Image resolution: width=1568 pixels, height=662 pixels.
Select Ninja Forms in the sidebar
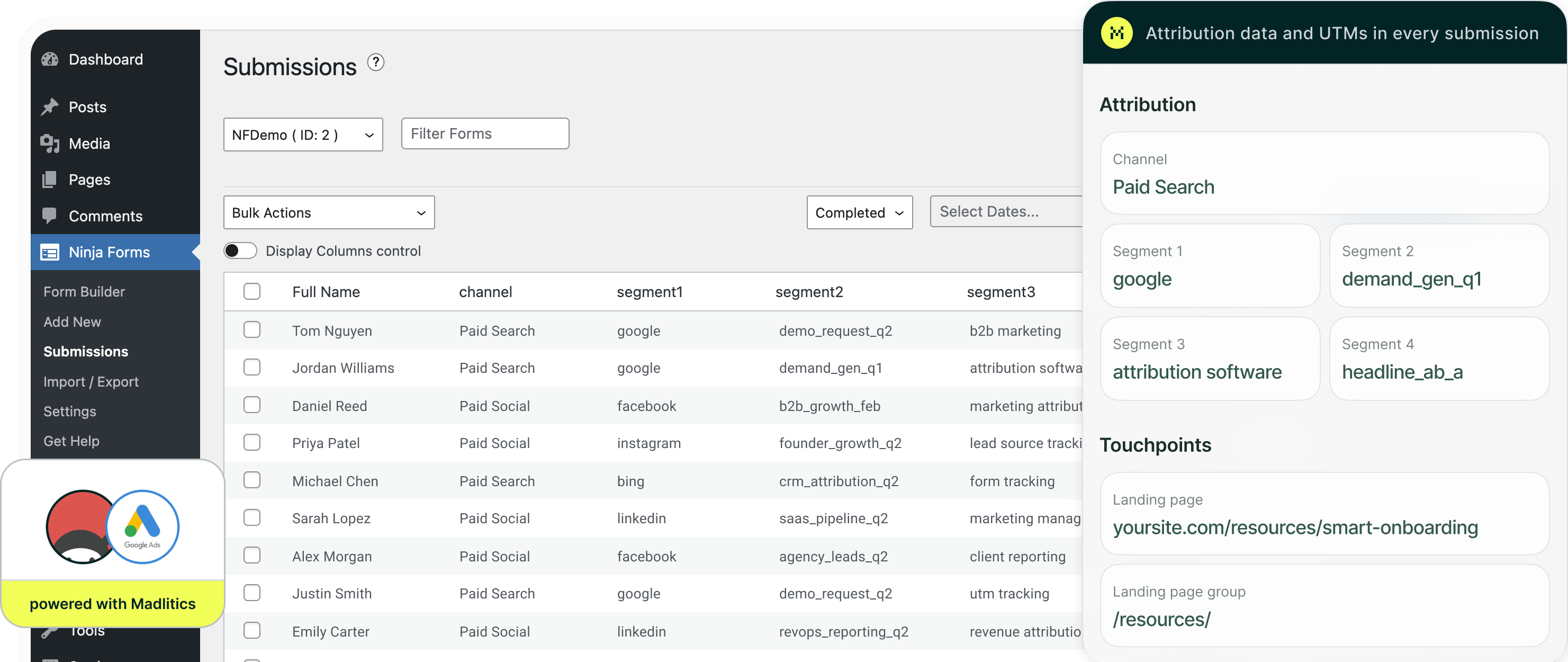point(115,252)
